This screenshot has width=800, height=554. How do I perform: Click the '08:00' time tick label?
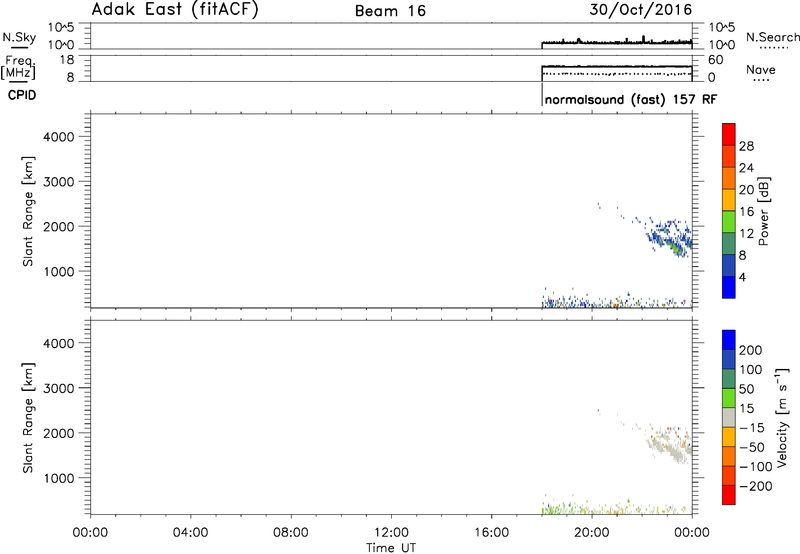[290, 533]
